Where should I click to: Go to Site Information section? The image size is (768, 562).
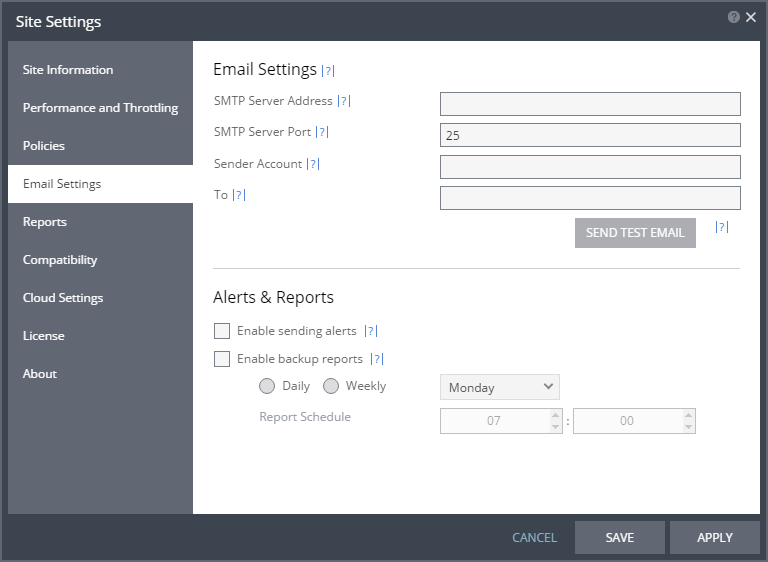pos(100,70)
